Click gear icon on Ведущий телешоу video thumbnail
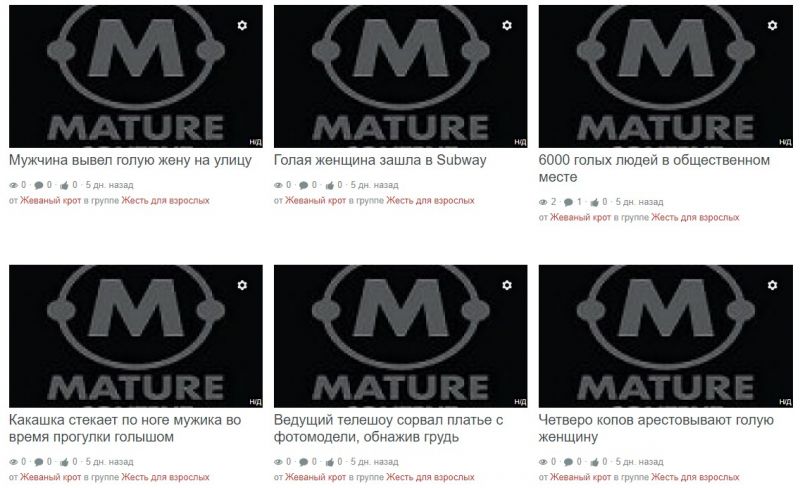 (x=507, y=285)
